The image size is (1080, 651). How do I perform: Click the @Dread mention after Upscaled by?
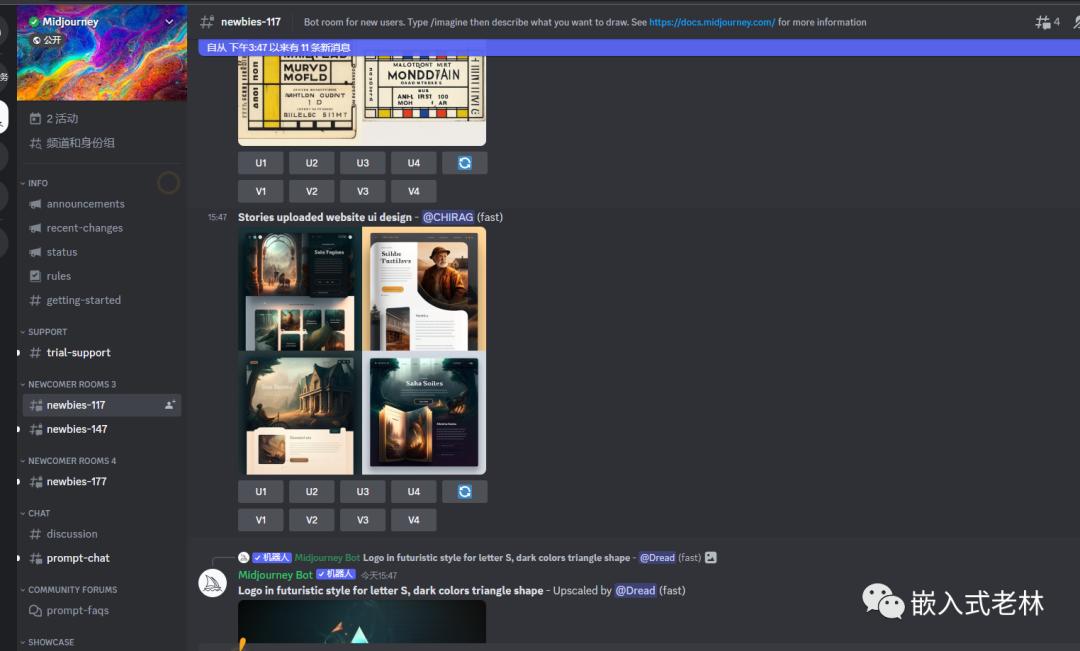[635, 590]
